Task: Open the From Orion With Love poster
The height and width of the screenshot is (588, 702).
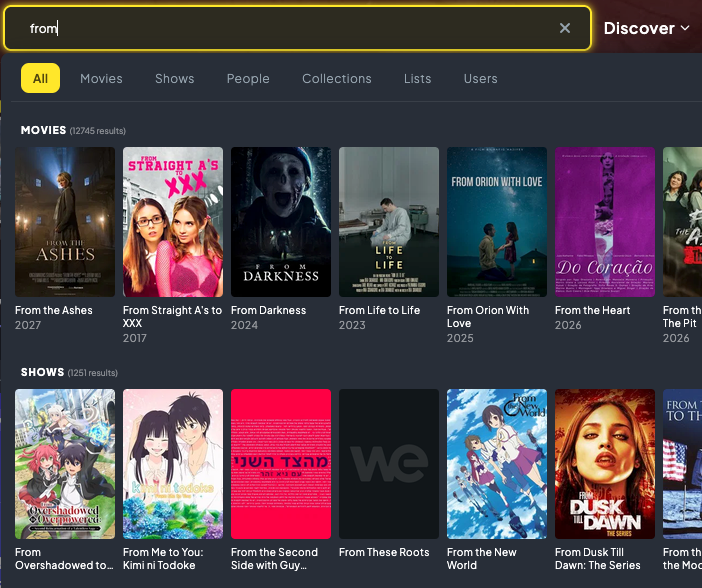Action: (x=497, y=222)
